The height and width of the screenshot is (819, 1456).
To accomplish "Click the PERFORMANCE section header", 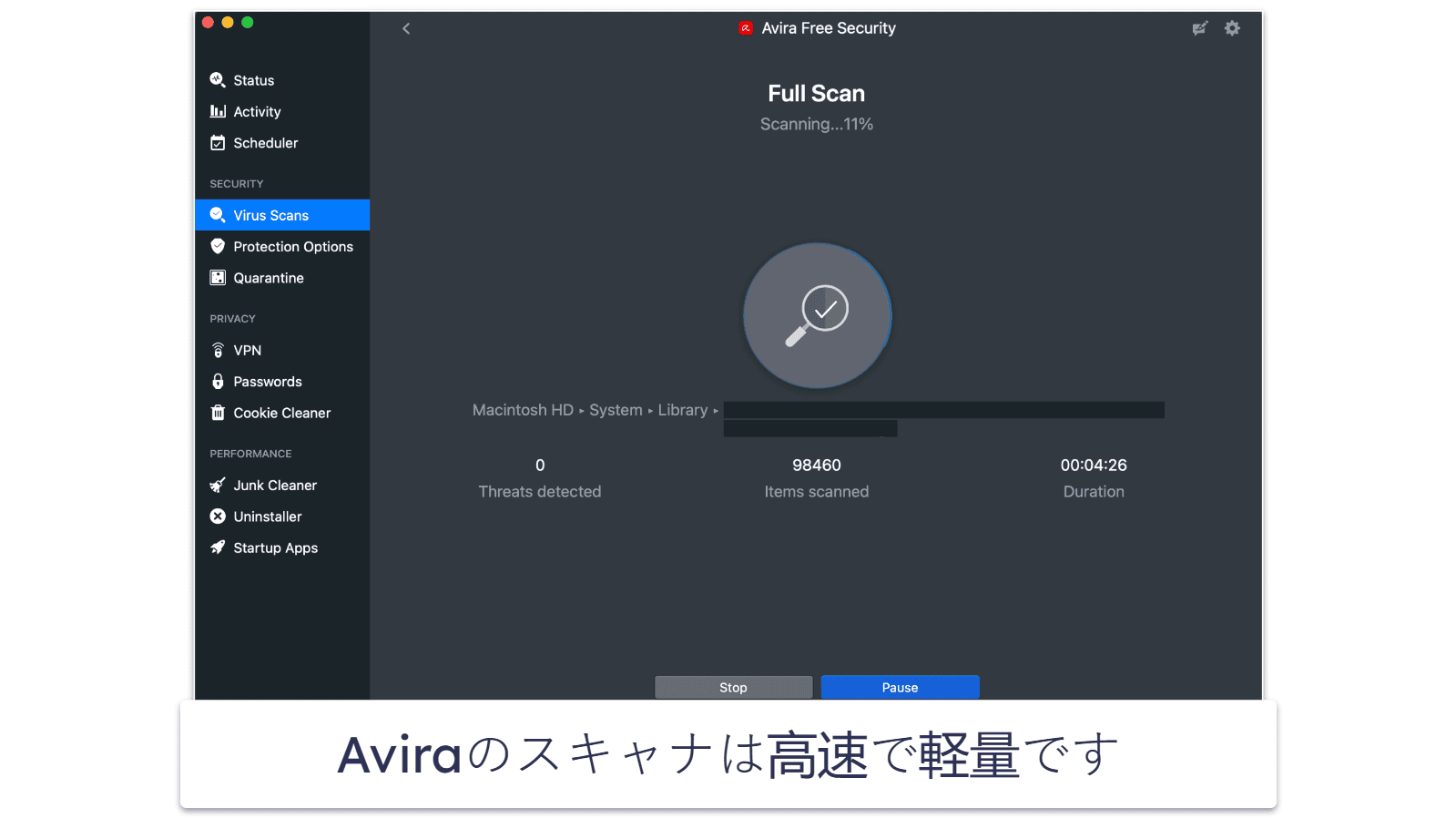I will coord(251,454).
